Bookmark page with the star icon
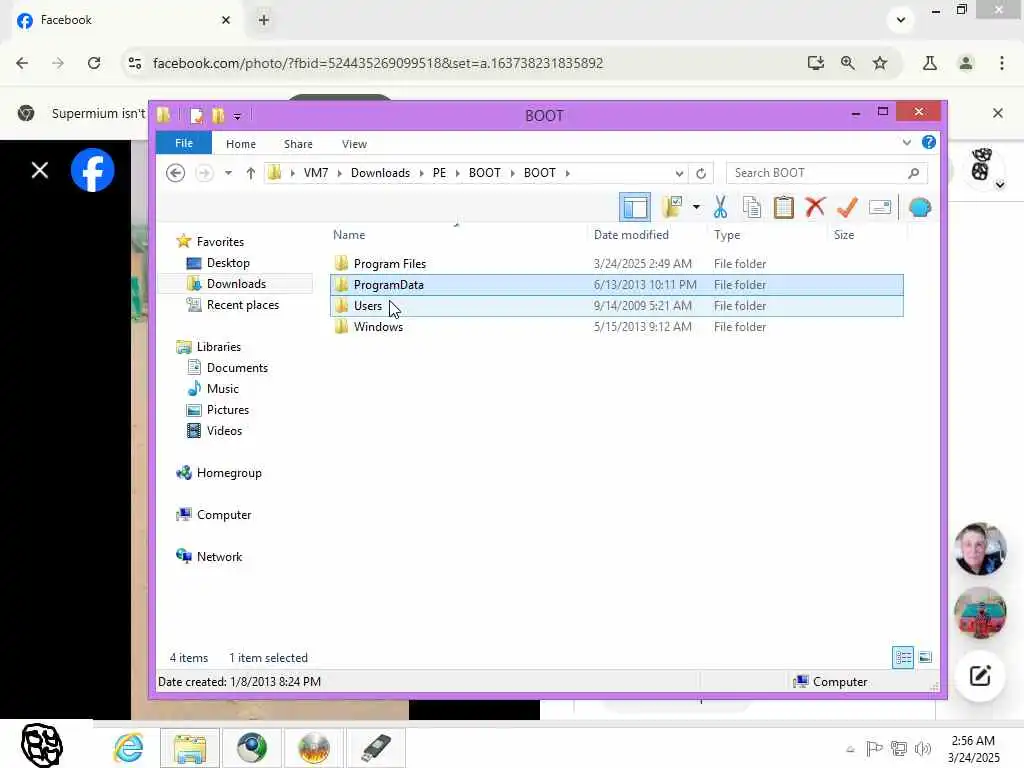This screenshot has height=768, width=1024. pyautogui.click(x=880, y=63)
